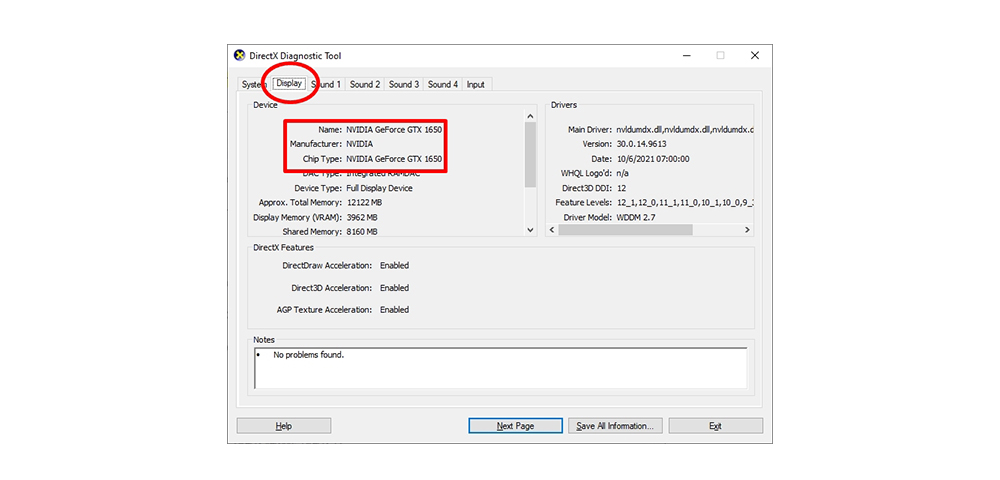The image size is (1000, 480).
Task: Click the Drivers horizontal scrollbar thumb
Action: (x=625, y=229)
